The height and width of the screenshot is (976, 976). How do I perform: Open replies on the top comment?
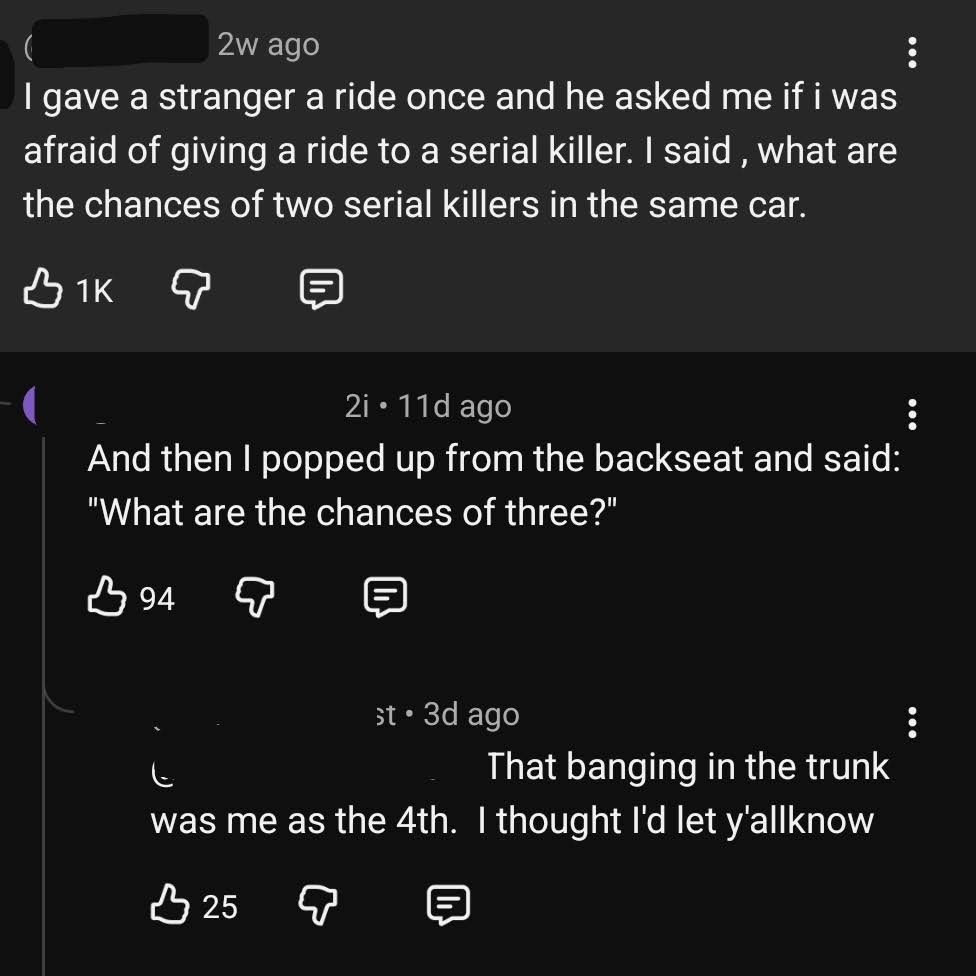tap(321, 289)
